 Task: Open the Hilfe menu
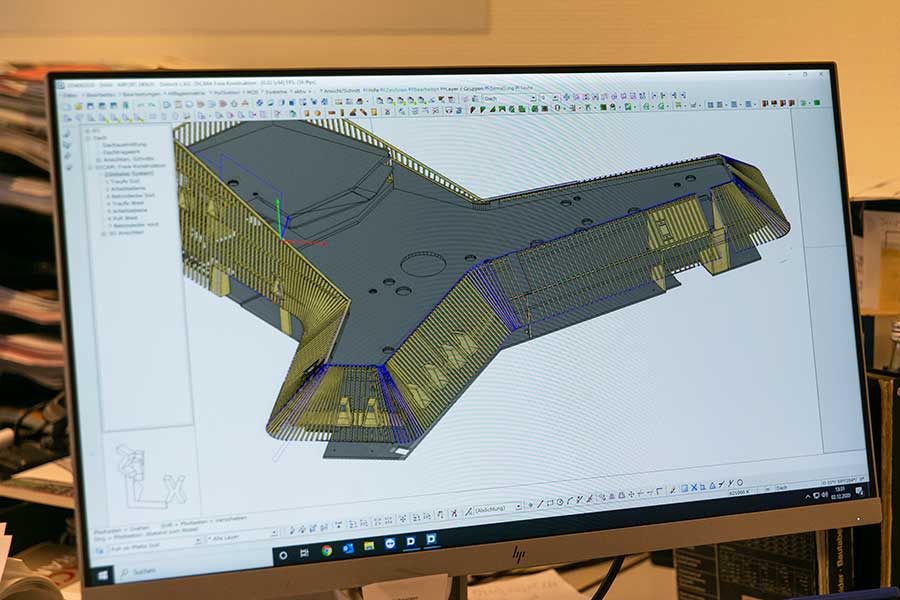point(372,90)
